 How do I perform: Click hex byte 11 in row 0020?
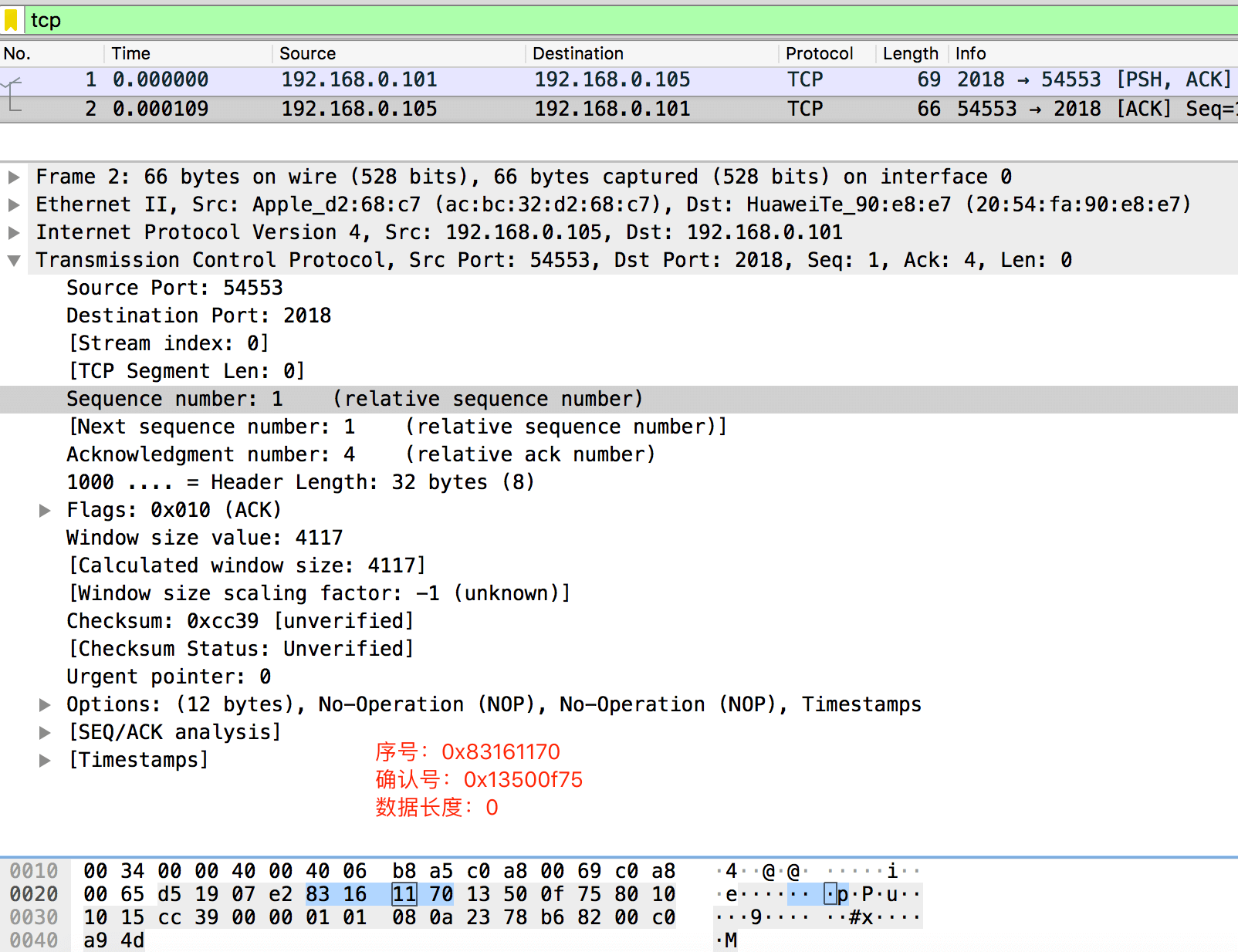pos(404,895)
